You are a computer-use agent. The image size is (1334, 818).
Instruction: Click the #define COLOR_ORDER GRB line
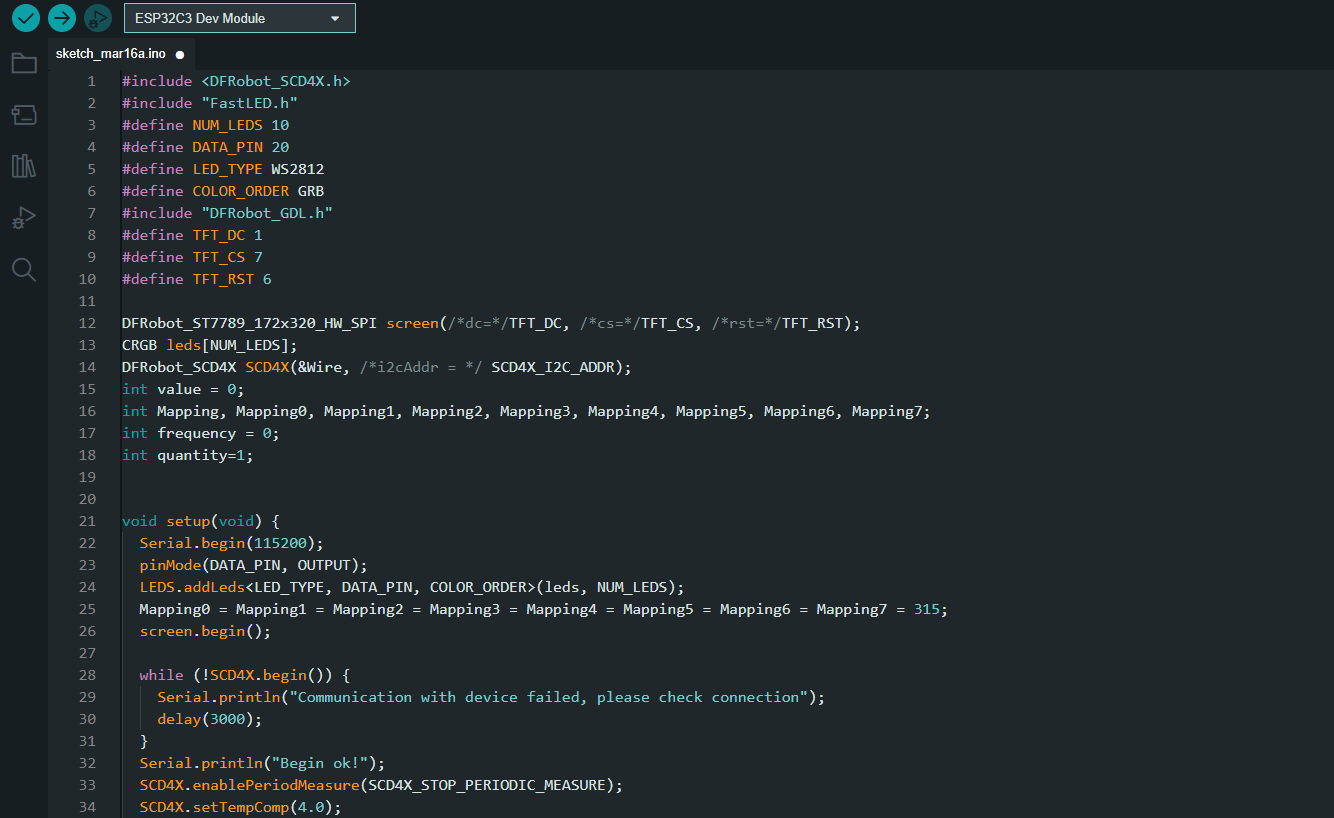223,191
